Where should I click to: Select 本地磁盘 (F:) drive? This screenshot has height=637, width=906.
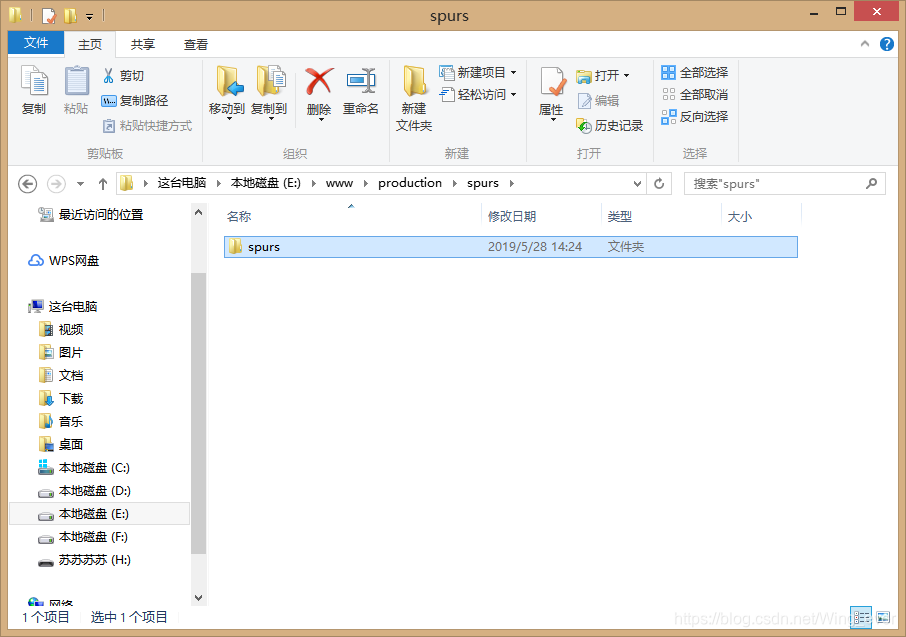coord(83,537)
